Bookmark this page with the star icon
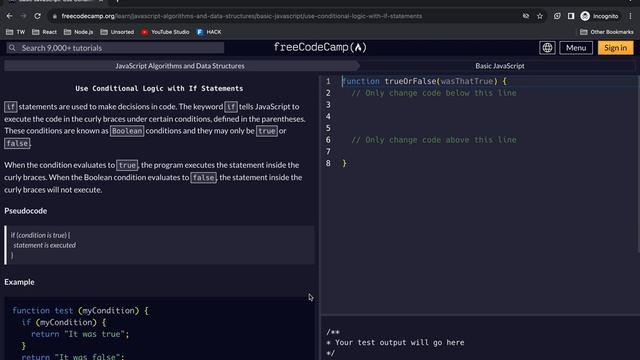The height and width of the screenshot is (360, 640). (x=540, y=16)
